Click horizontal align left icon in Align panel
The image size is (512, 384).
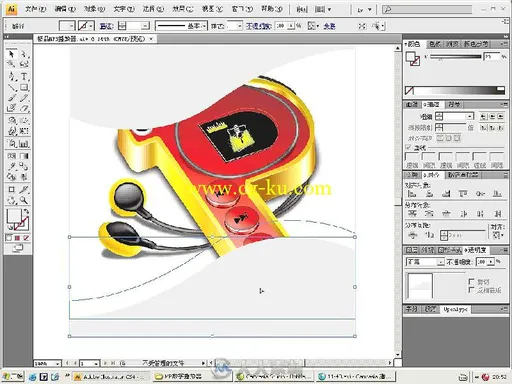pyautogui.click(x=412, y=193)
